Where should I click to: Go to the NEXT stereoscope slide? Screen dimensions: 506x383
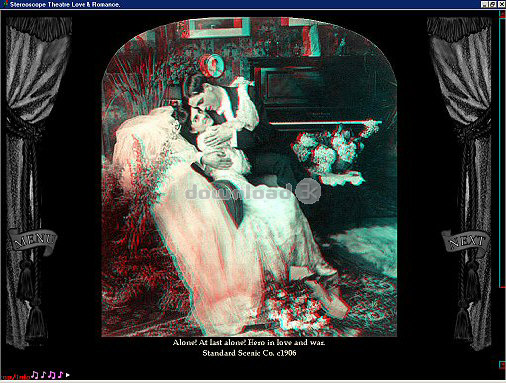coord(467,241)
